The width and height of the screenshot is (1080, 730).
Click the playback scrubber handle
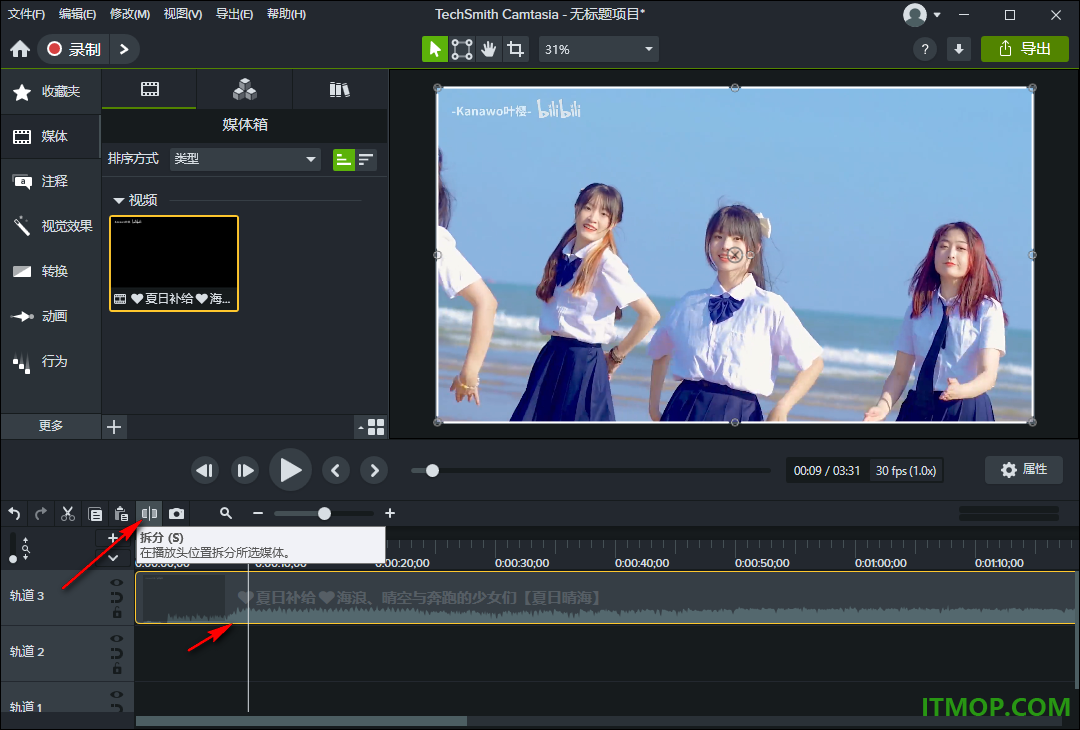click(432, 470)
